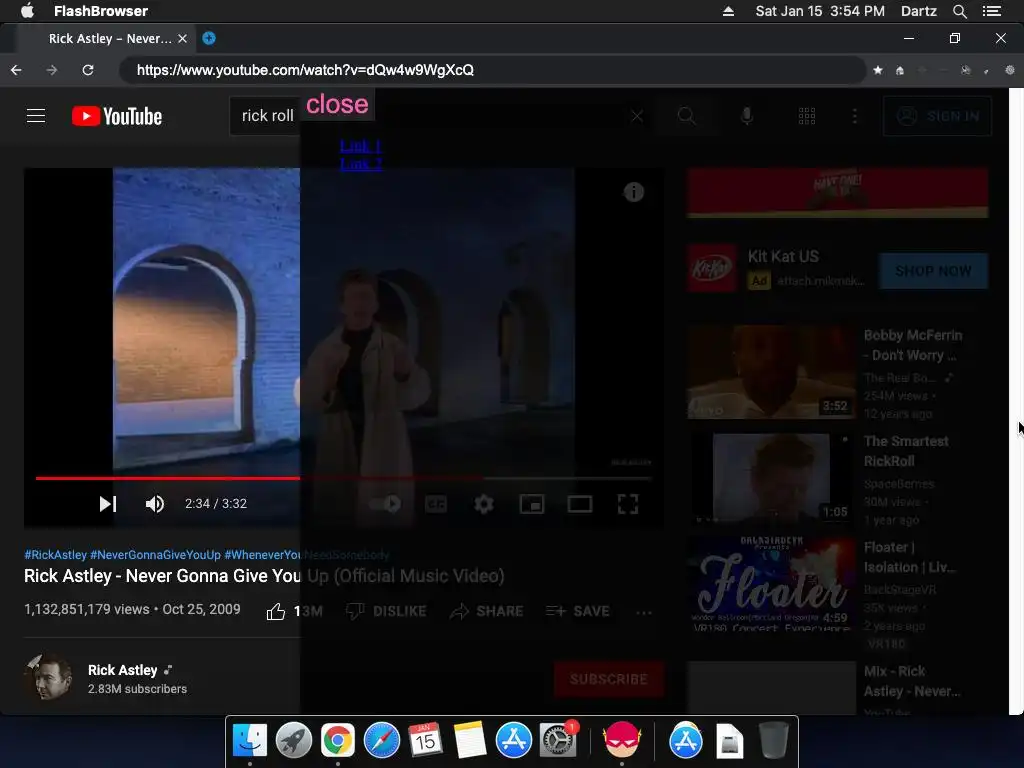Skip to the next video
The width and height of the screenshot is (1024, 768).
click(x=108, y=504)
